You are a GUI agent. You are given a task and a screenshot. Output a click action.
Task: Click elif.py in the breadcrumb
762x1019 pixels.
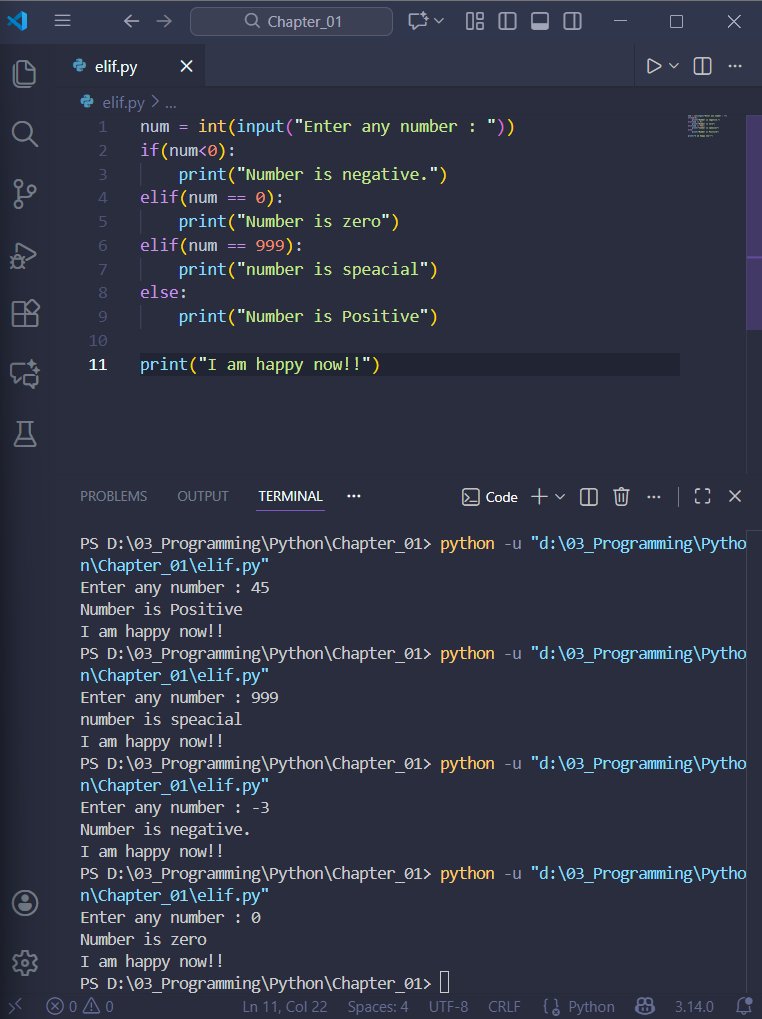[123, 103]
